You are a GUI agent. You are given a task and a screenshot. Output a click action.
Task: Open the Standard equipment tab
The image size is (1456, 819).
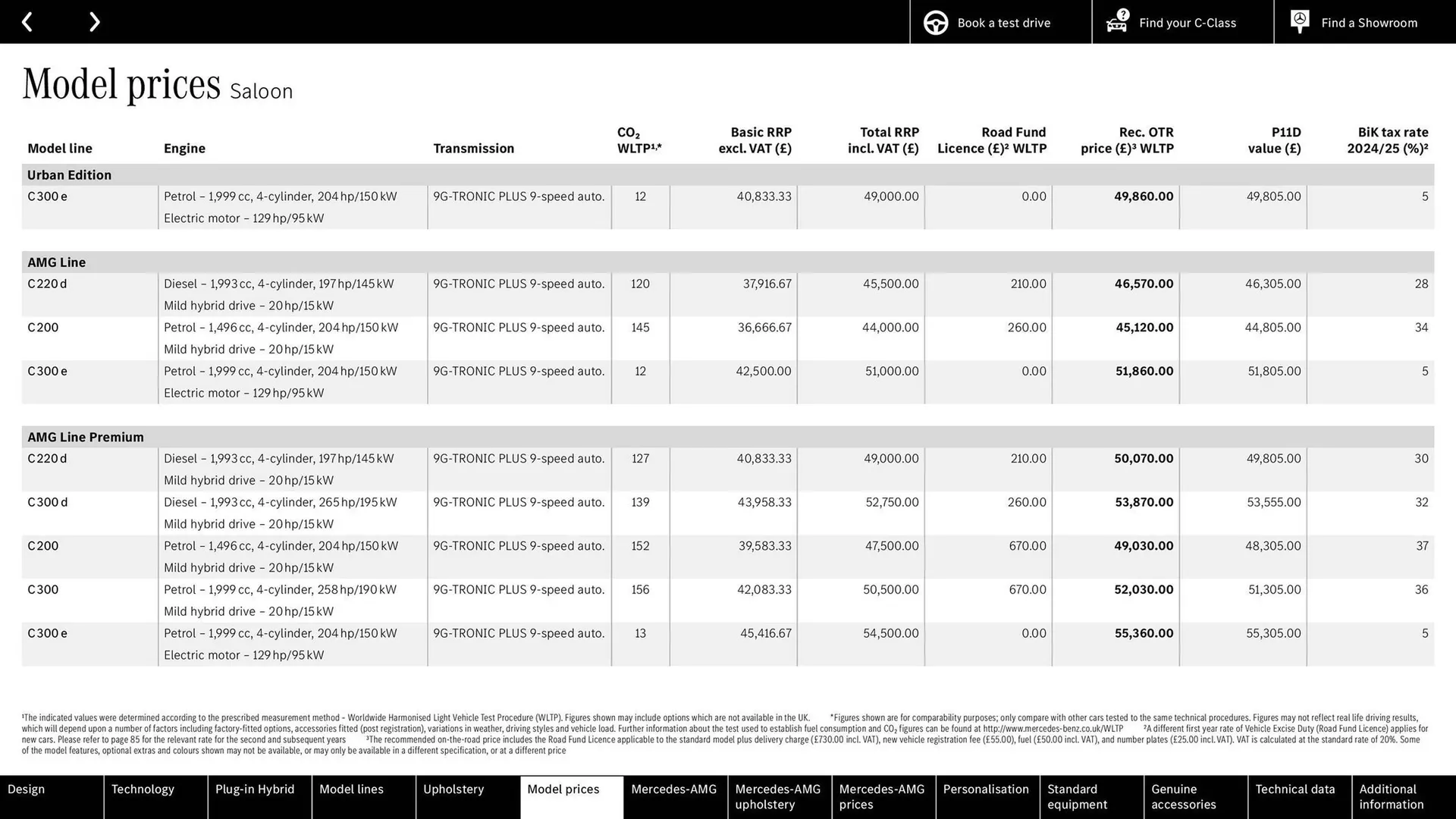pos(1090,796)
